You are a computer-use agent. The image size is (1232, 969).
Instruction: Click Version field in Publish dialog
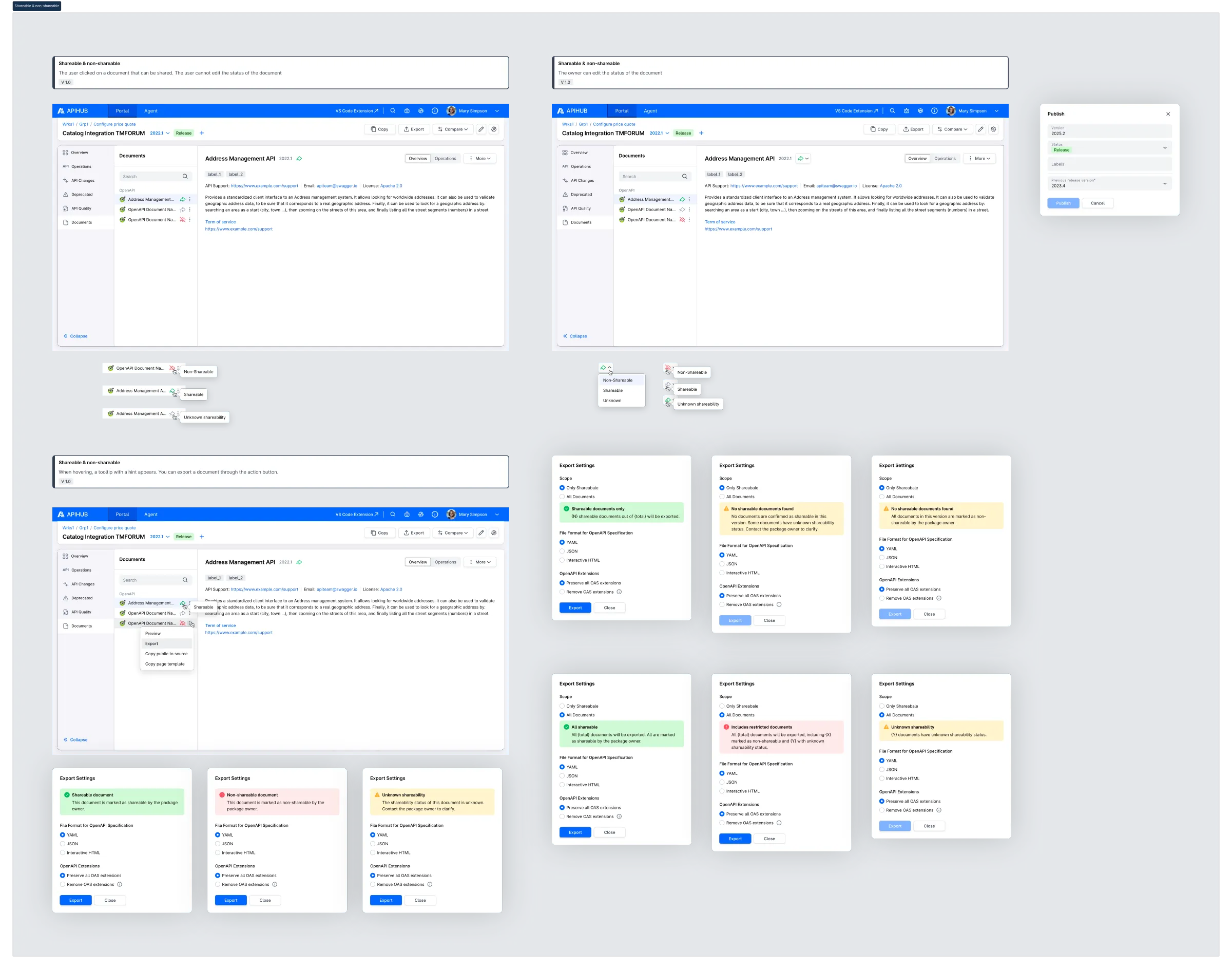1109,131
